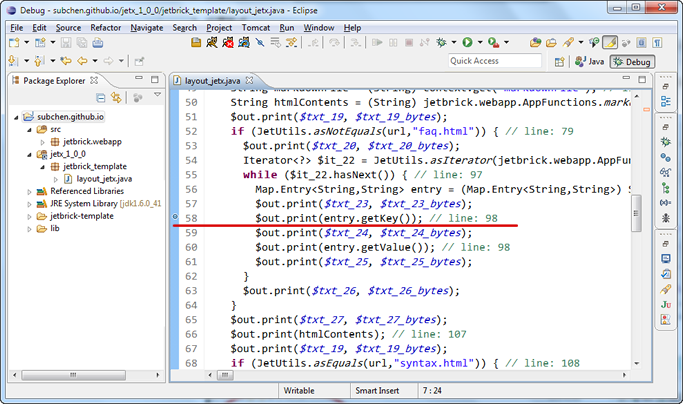Image resolution: width=683 pixels, height=404 pixels.
Task: Collapse all in Package Explorer
Action: (x=101, y=97)
